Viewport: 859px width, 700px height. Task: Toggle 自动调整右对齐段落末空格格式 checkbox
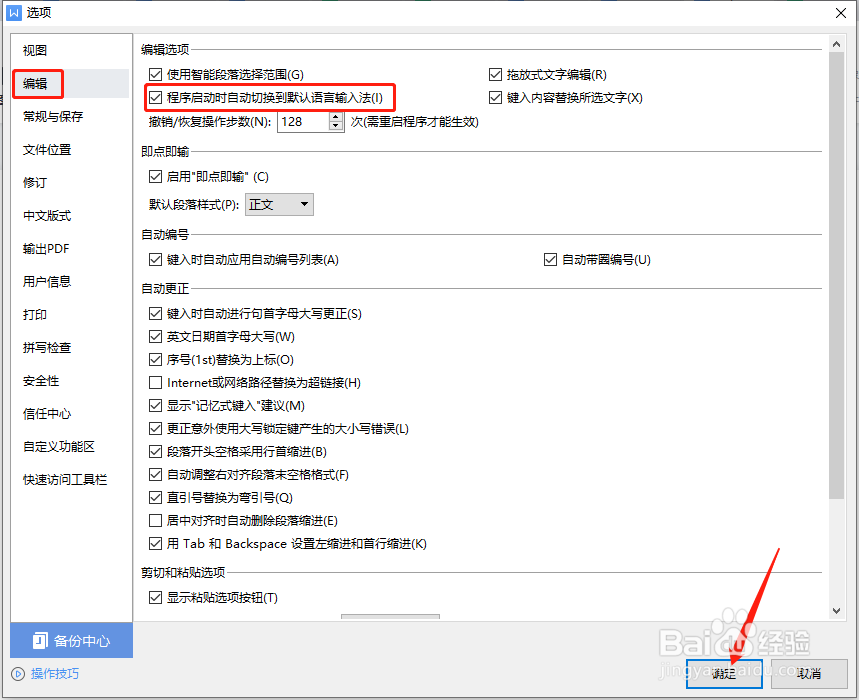point(156,474)
